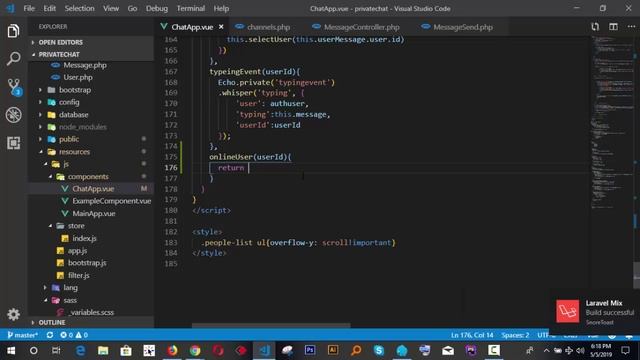Open the Selection menu
The image size is (640, 360).
pos(79,8)
